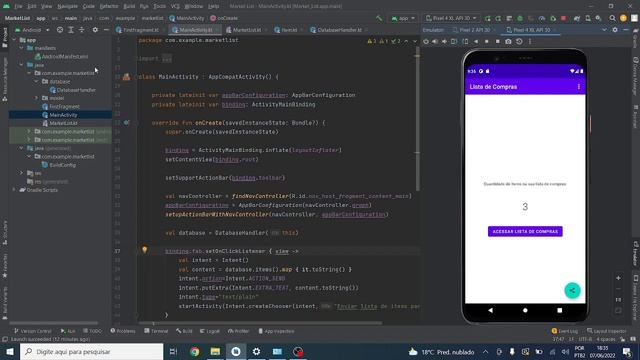Click the Search Everywhere magnifier icon
The width and height of the screenshot is (640, 360).
tap(612, 18)
